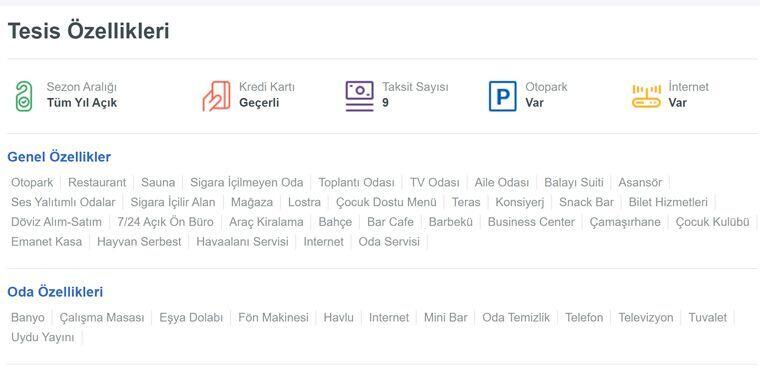760x380 pixels.
Task: Click the Oda Özellikleri section title
Action: (55, 292)
